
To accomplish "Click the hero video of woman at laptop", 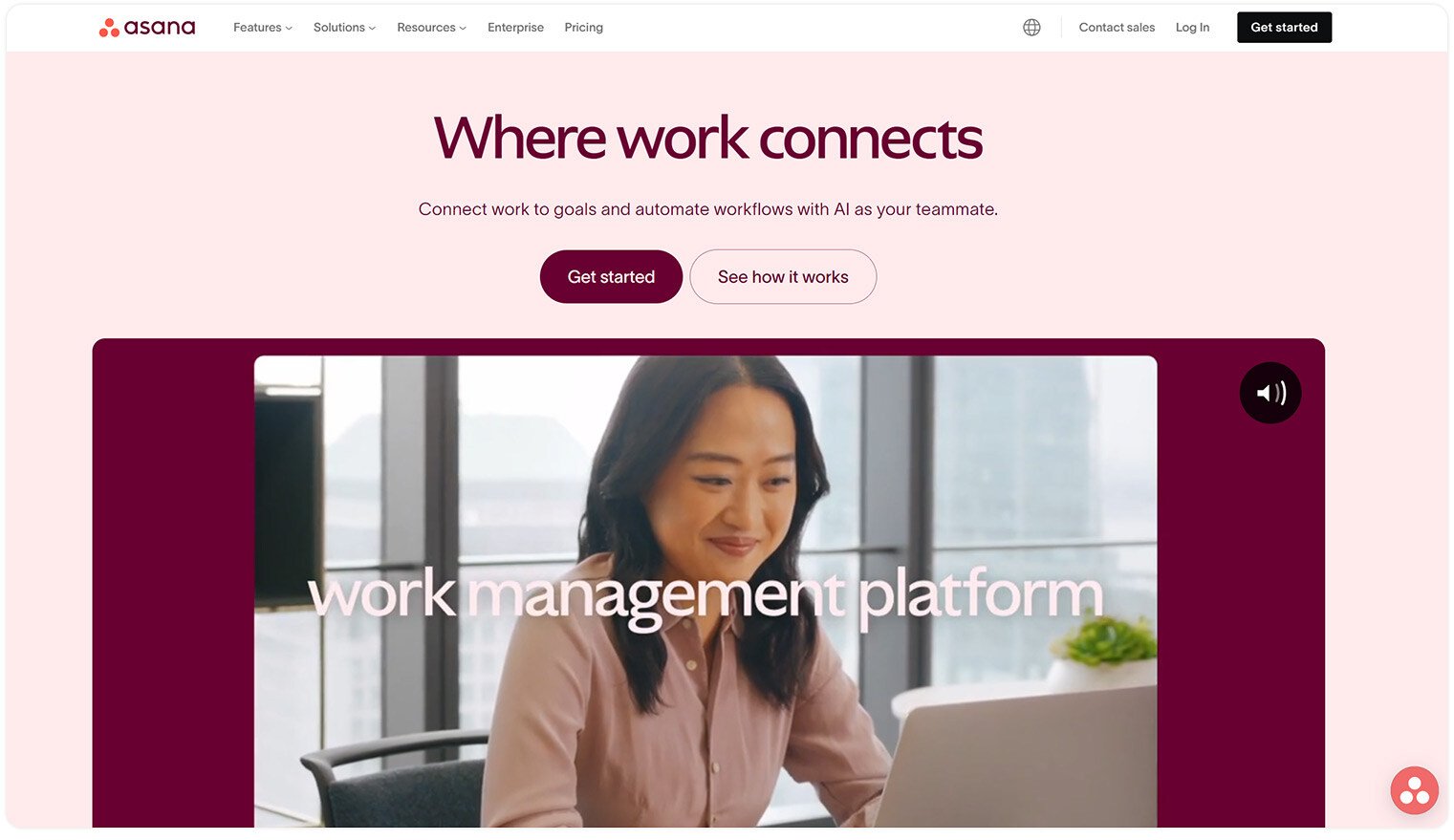I will click(705, 592).
